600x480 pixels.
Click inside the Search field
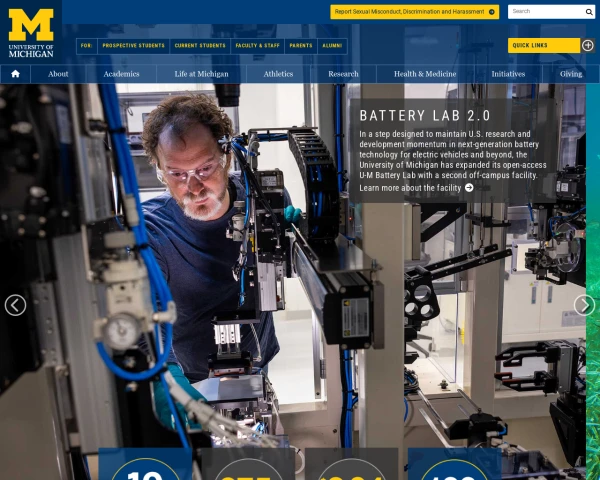click(x=546, y=12)
